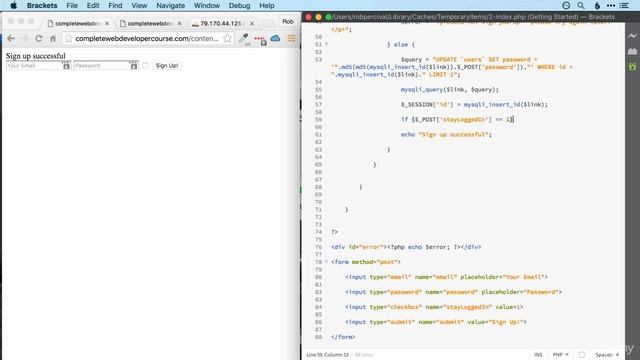Close the first completewebdev browser tab
This screenshot has height=360, width=640.
[x=107, y=24]
